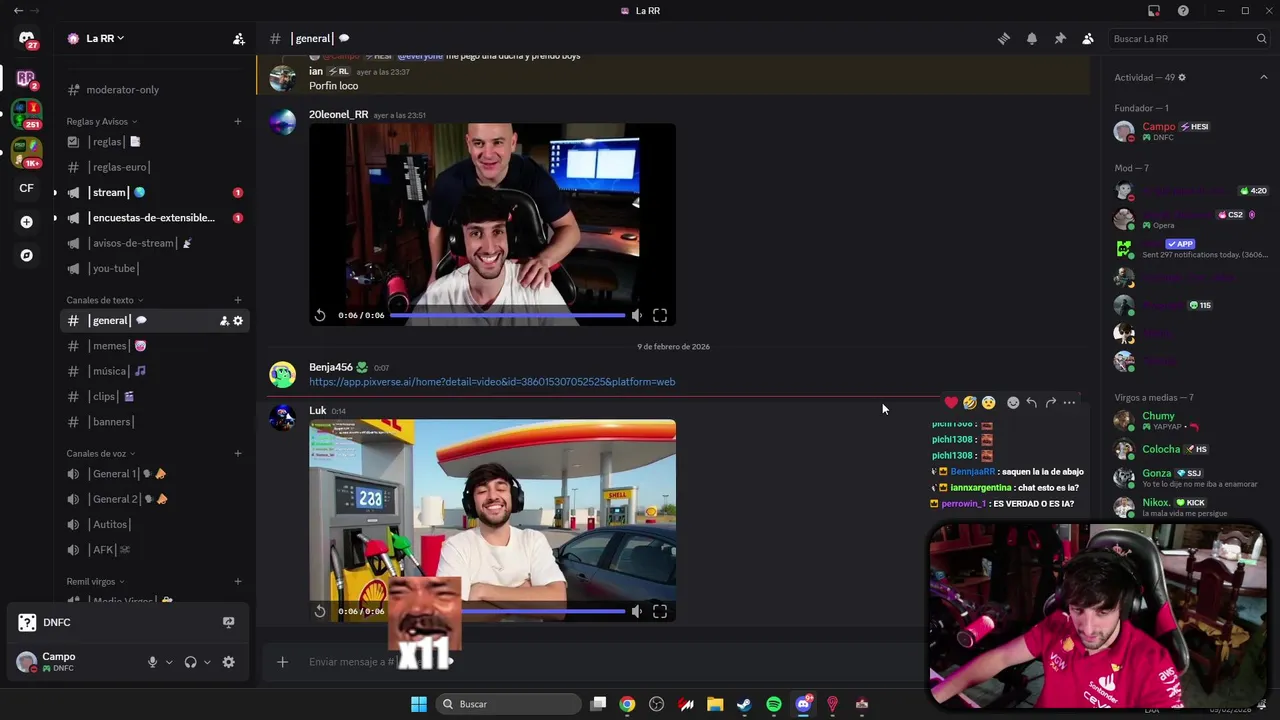Open Actividad settings gear
1280x720 pixels.
point(1182,77)
